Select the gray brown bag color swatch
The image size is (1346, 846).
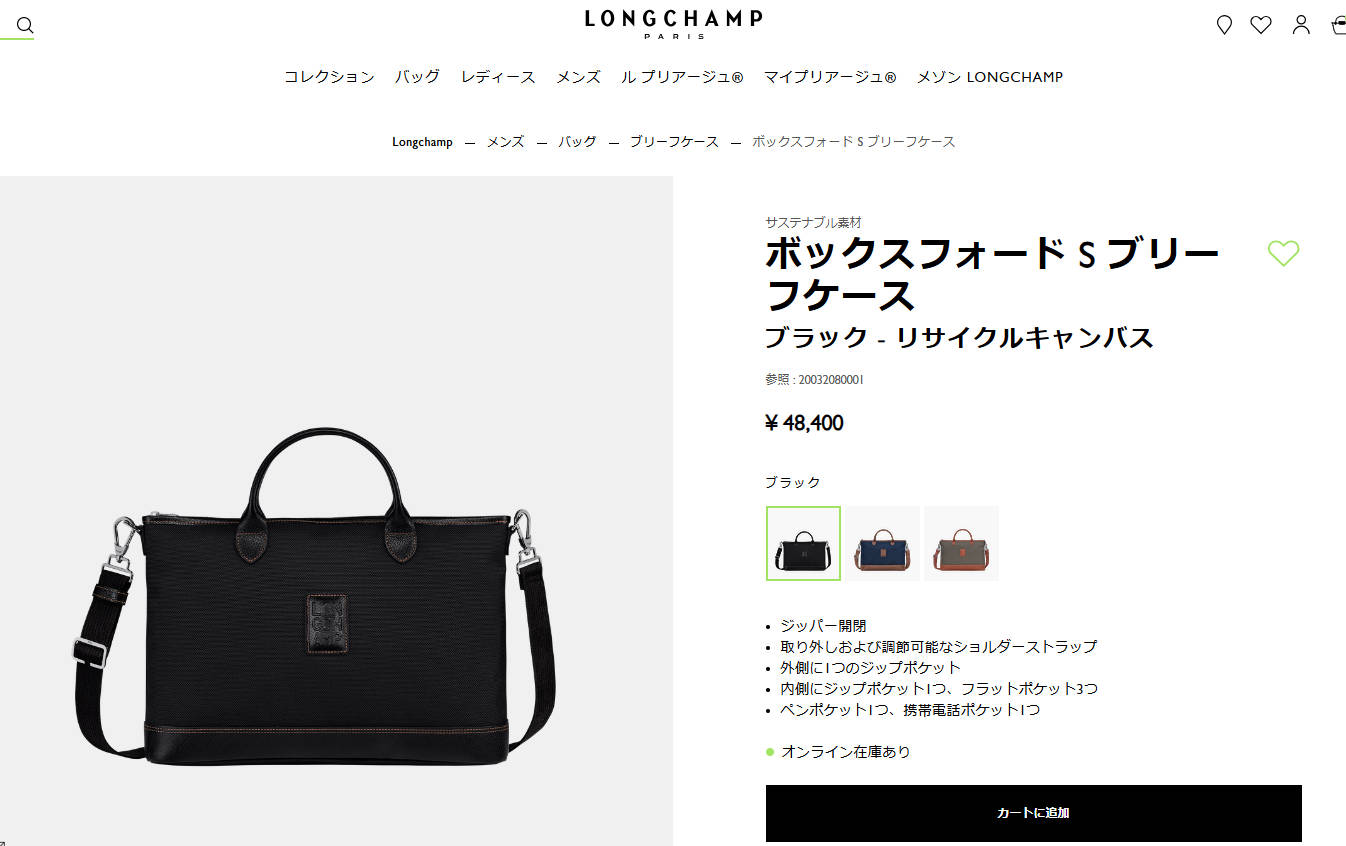click(x=961, y=543)
